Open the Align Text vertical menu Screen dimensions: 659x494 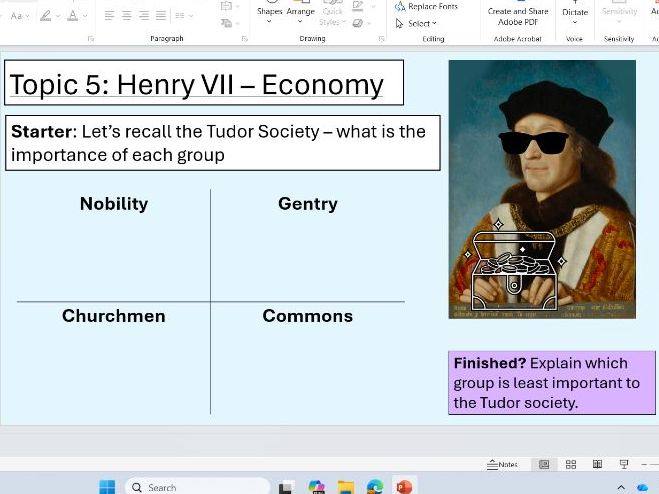(x=230, y=6)
